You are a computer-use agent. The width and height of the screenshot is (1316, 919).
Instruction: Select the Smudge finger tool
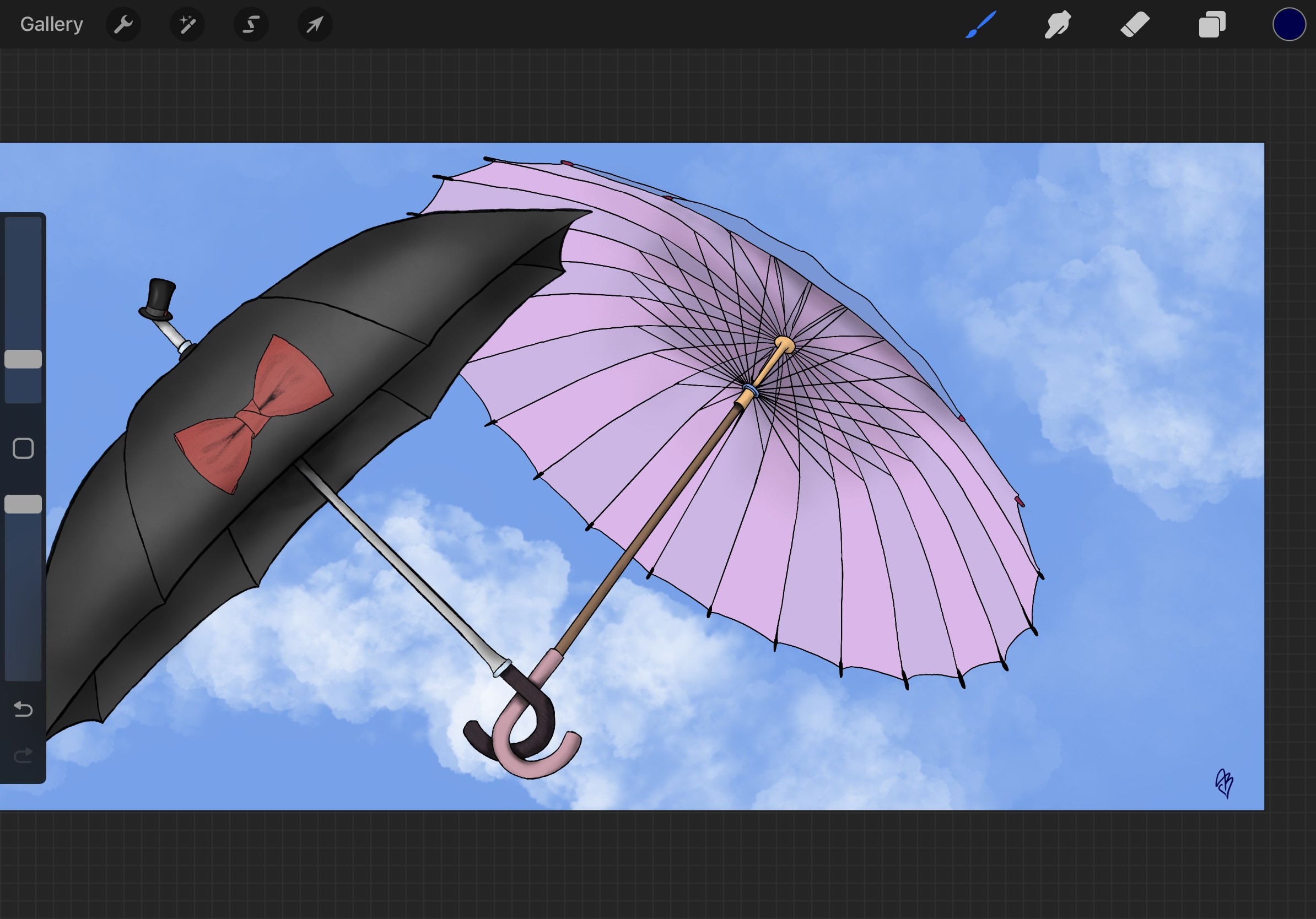coord(1058,25)
